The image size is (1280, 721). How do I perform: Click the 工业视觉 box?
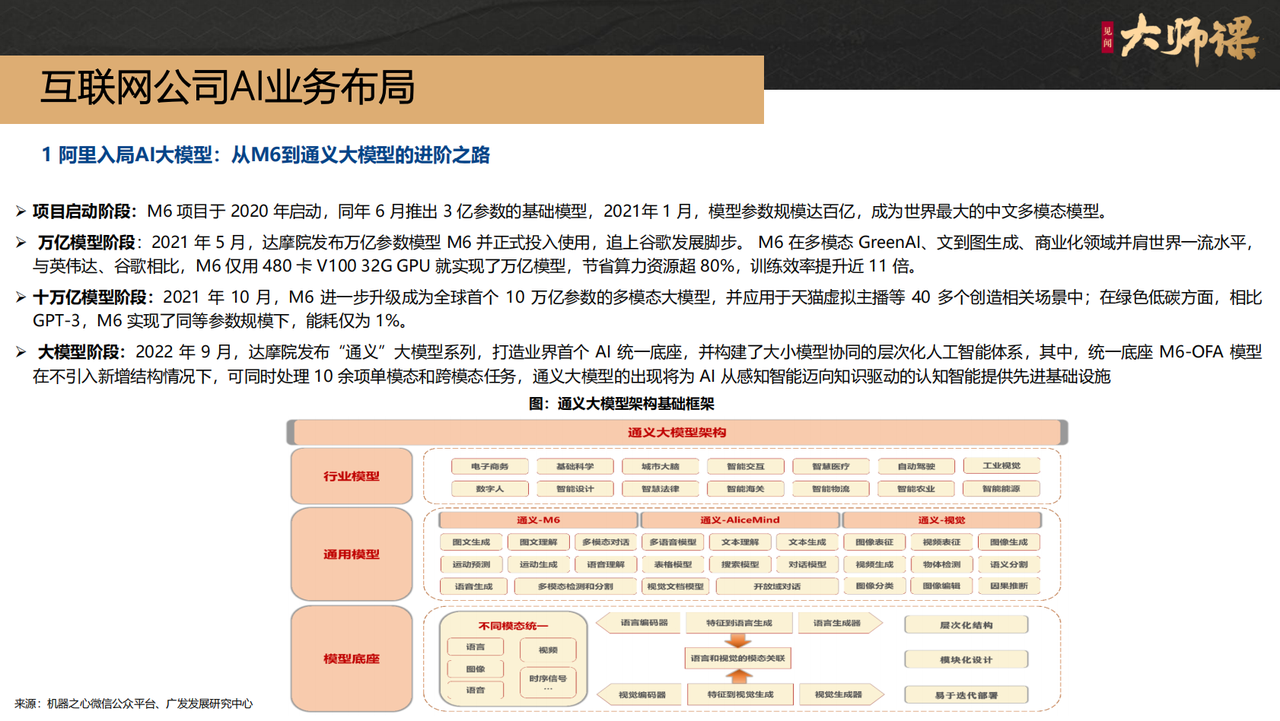coord(1001,466)
